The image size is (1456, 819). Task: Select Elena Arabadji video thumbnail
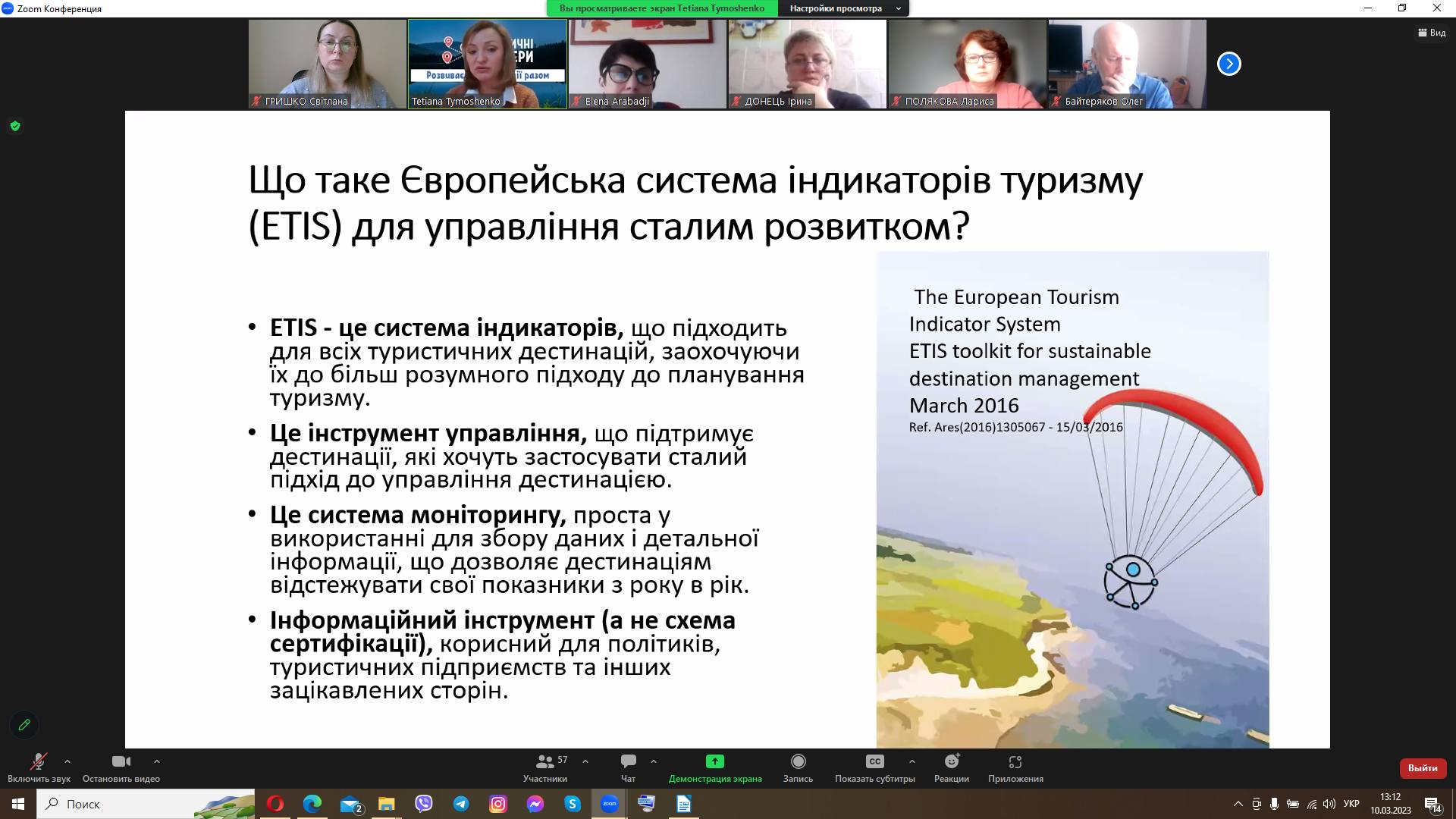click(x=647, y=64)
